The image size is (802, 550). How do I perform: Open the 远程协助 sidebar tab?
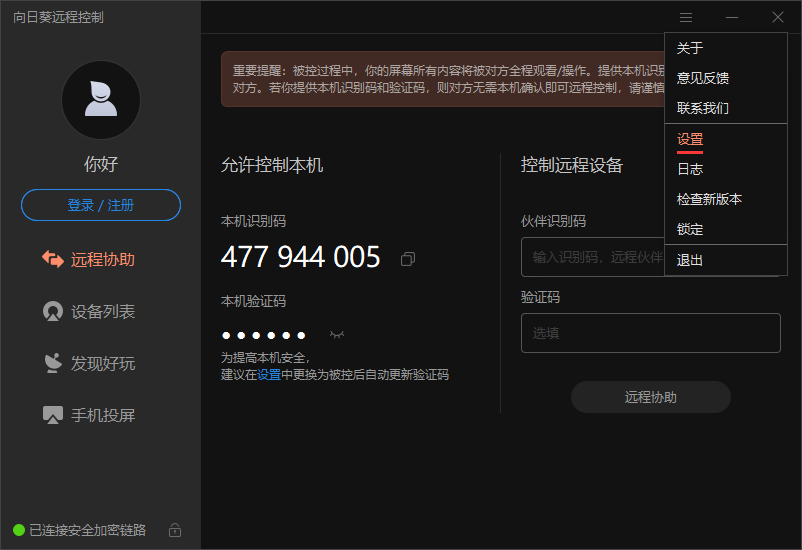[x=88, y=259]
